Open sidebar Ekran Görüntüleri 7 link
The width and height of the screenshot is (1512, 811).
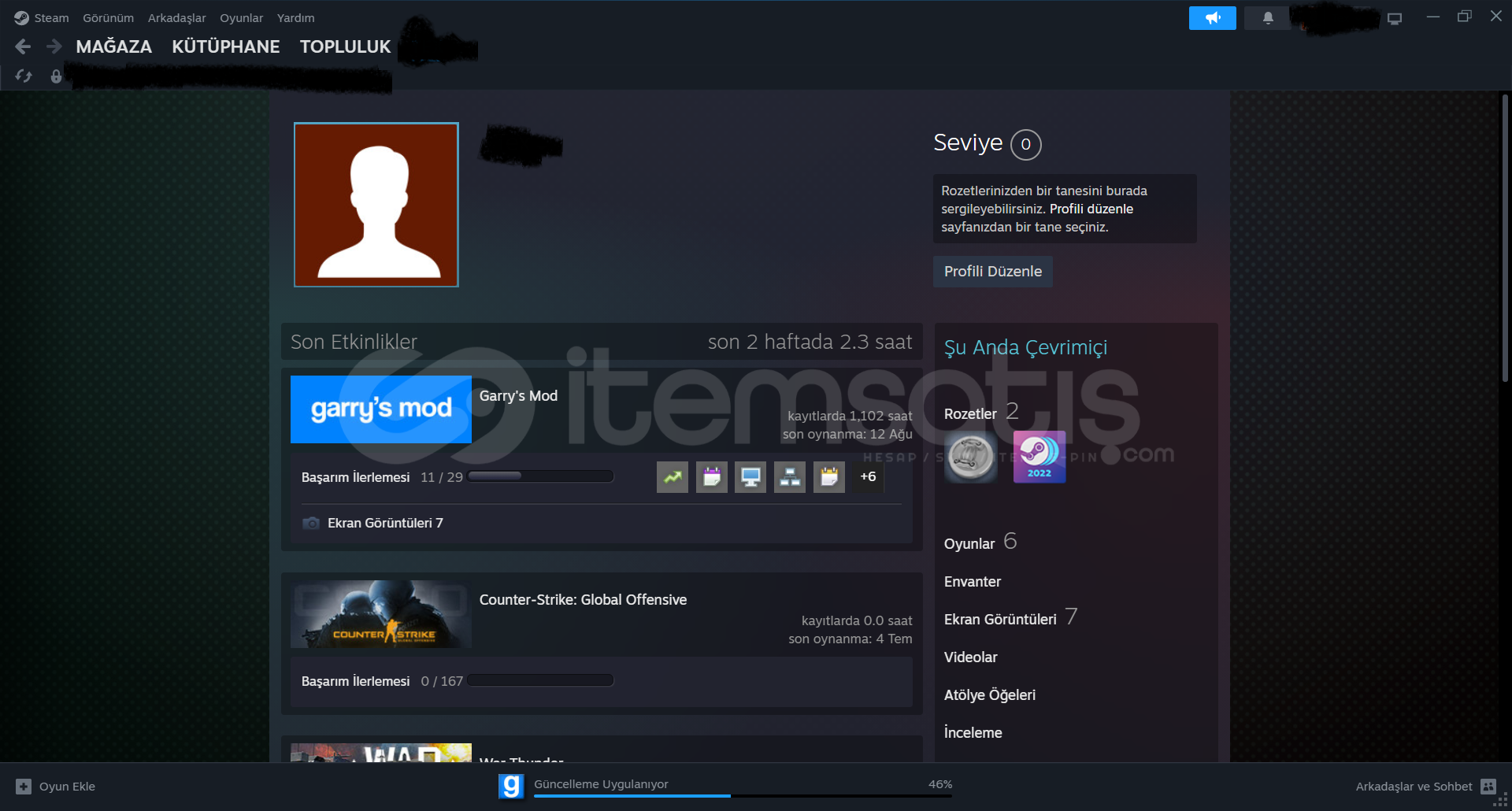click(x=1010, y=617)
